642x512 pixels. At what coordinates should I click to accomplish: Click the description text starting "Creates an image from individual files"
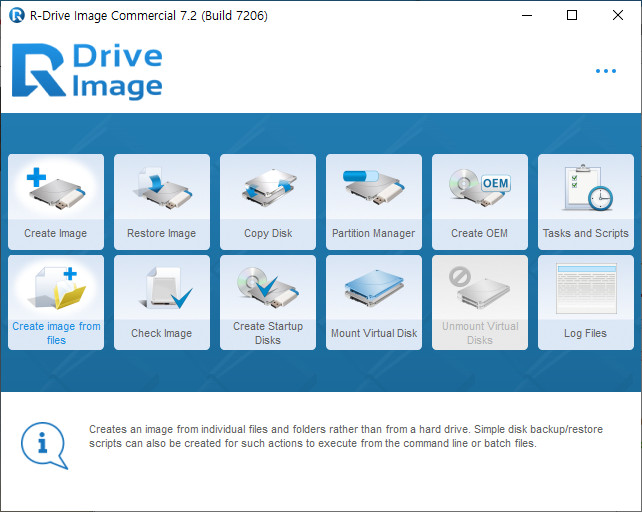coord(346,436)
